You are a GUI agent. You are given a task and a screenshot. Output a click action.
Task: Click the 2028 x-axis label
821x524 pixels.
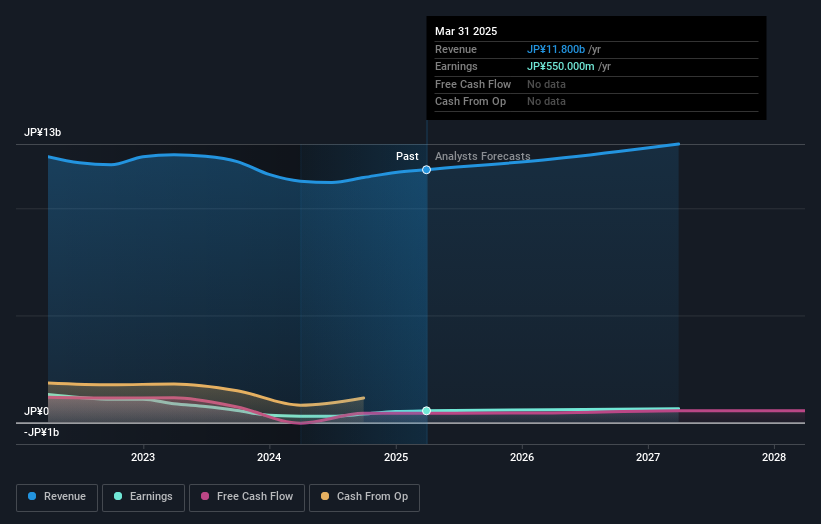pos(774,457)
